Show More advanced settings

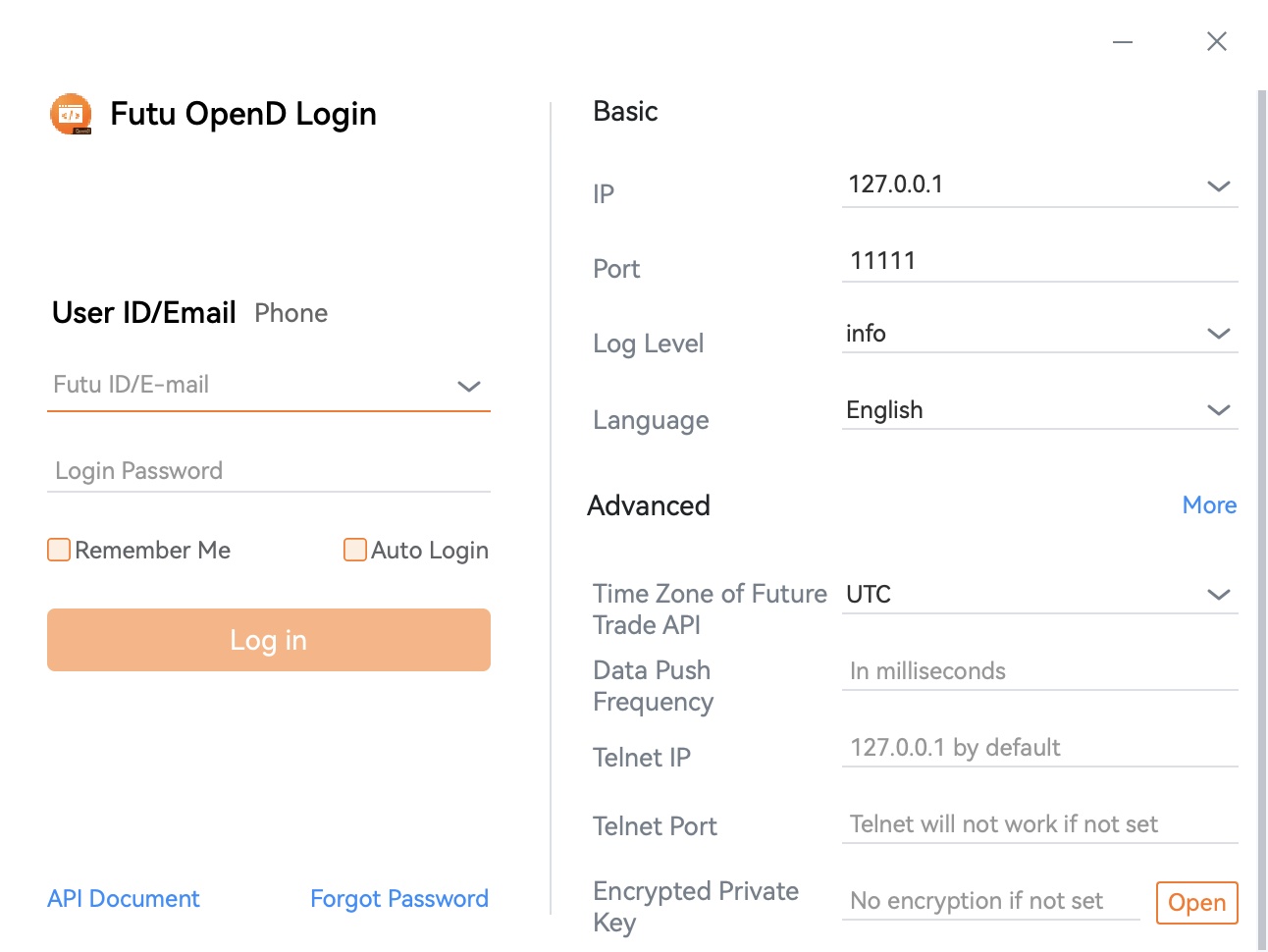click(1209, 505)
